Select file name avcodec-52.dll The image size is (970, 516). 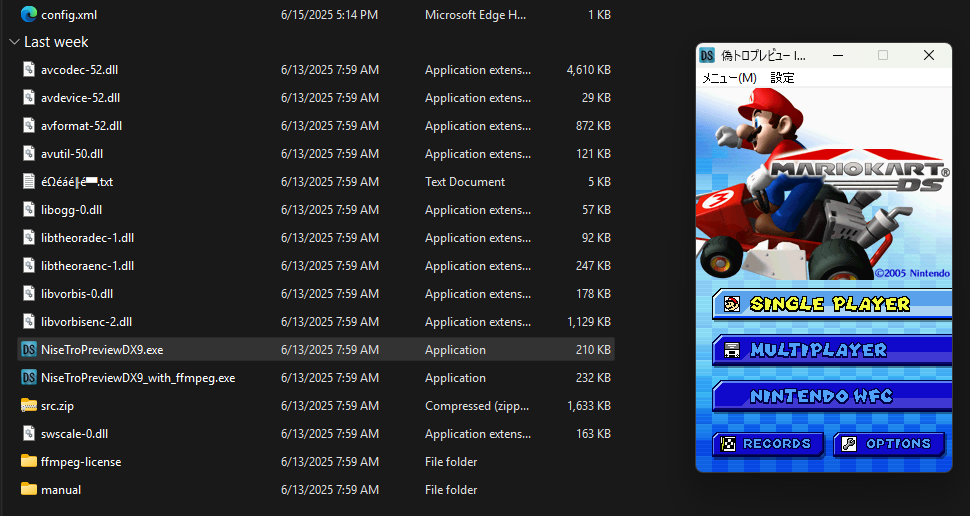pos(79,70)
